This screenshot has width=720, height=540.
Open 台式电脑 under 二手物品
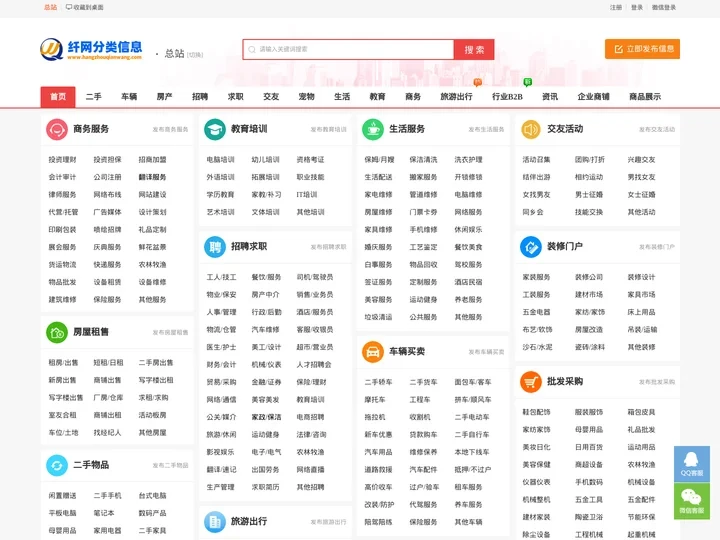tap(152, 496)
